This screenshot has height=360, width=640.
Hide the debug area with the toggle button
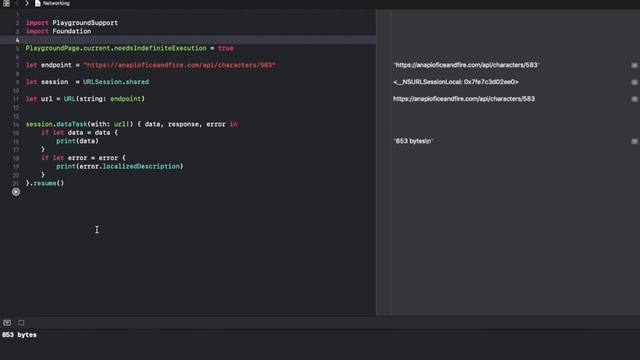[7, 323]
